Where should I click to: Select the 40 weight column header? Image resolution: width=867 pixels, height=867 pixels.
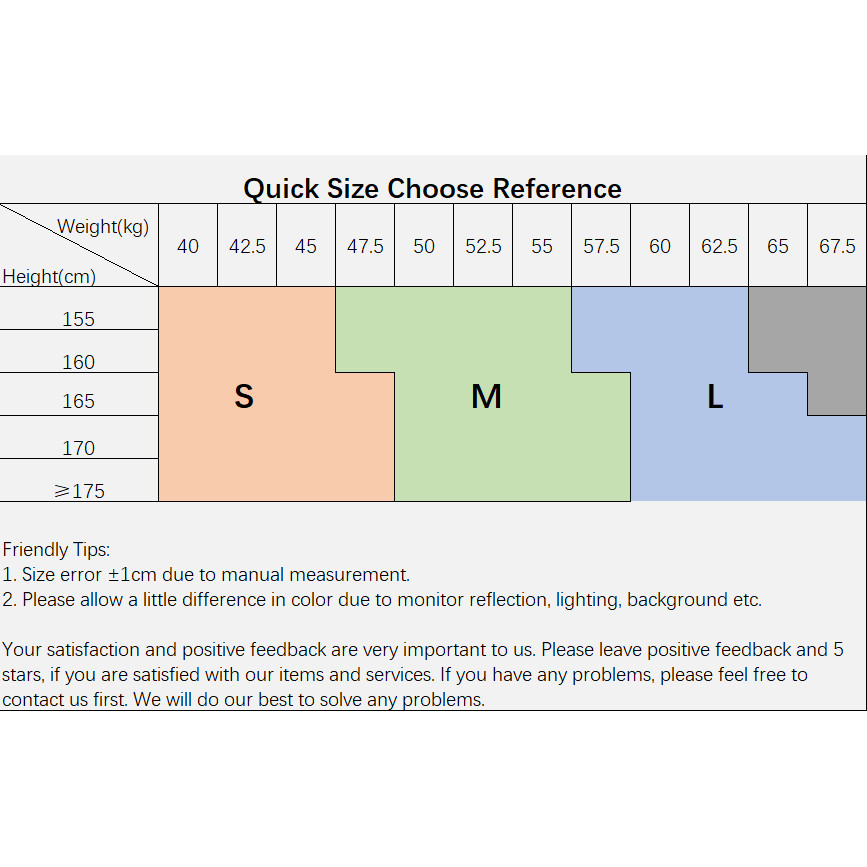pyautogui.click(x=188, y=246)
